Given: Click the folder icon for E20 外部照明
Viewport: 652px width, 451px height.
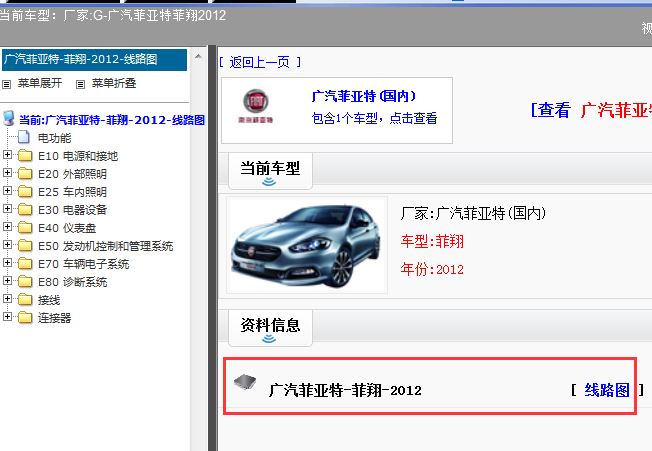Looking at the screenshot, I should (x=25, y=173).
